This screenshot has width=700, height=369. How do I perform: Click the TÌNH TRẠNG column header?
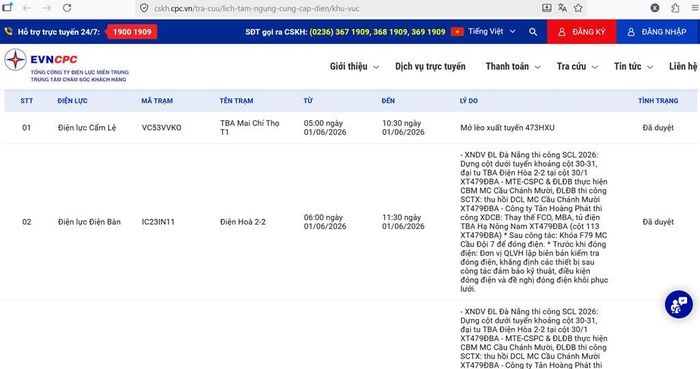coord(658,101)
